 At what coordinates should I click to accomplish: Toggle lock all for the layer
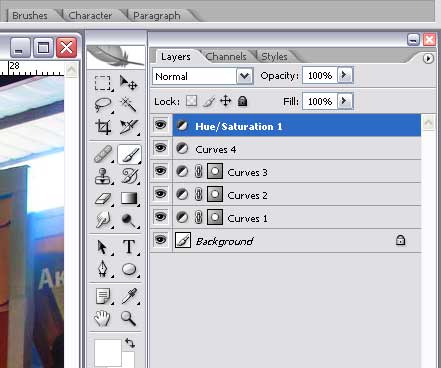pos(243,101)
